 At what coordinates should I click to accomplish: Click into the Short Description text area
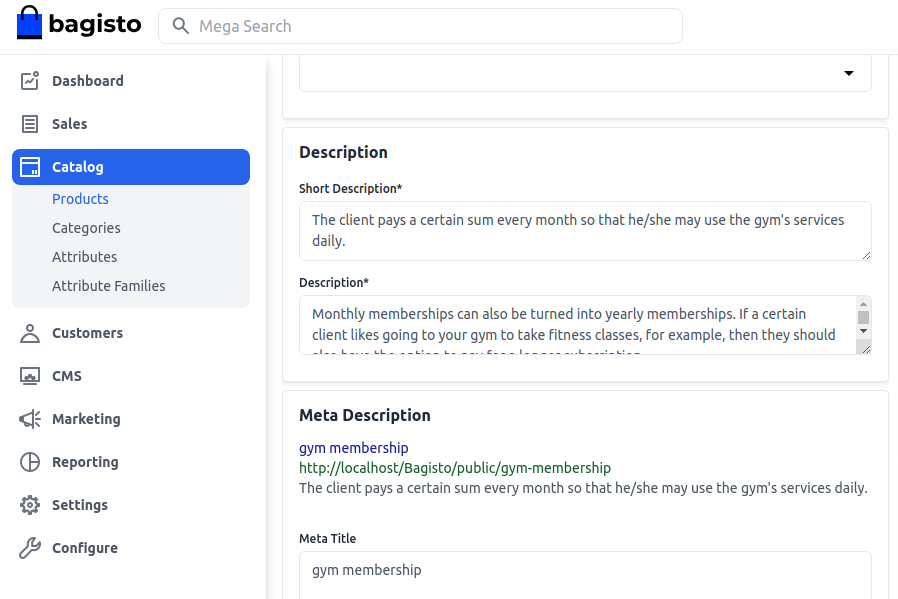click(584, 230)
